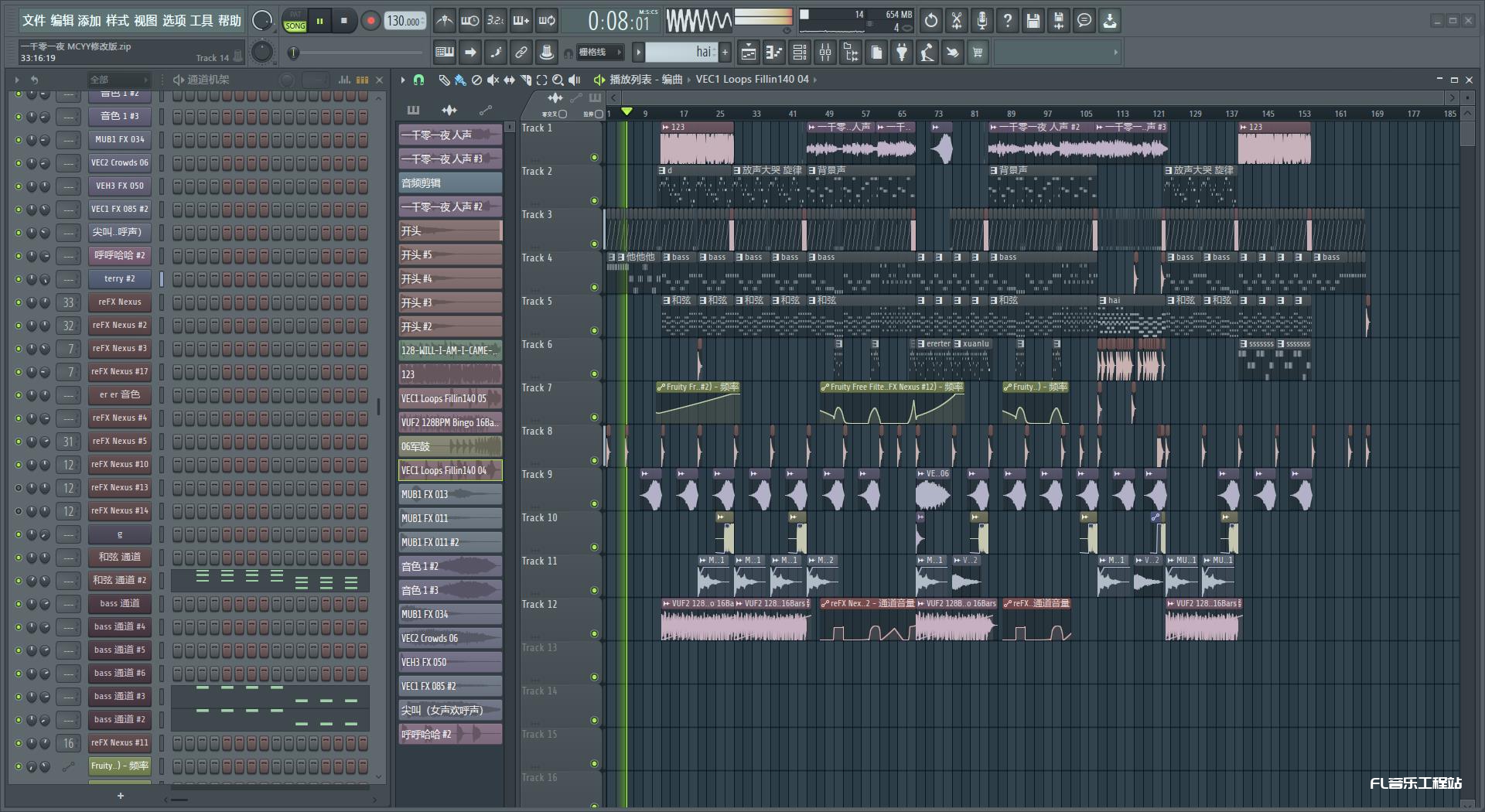Open the 编辑 menu
This screenshot has height=812, width=1485.
click(x=62, y=21)
